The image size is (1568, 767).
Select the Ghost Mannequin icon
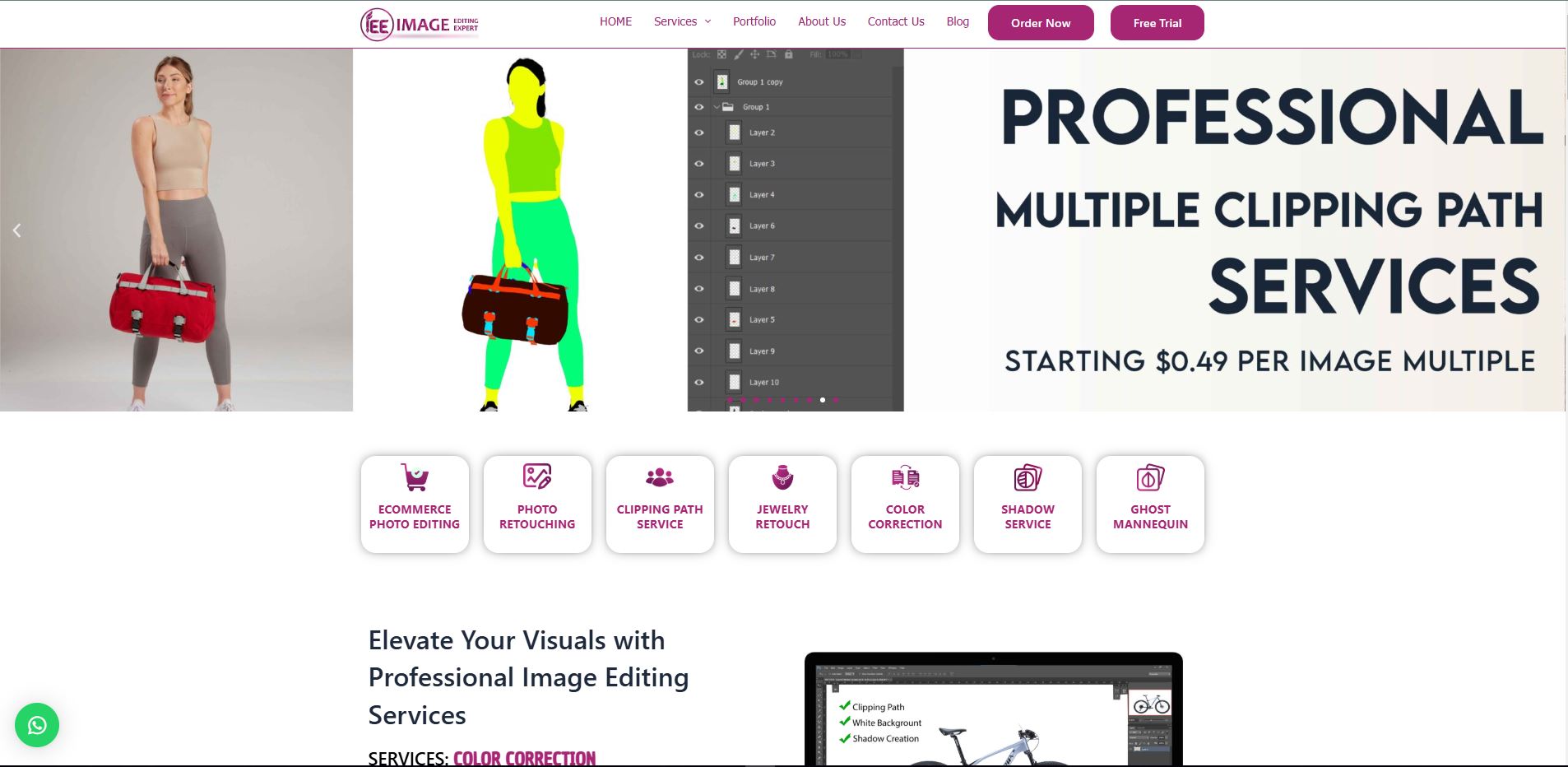point(1150,477)
